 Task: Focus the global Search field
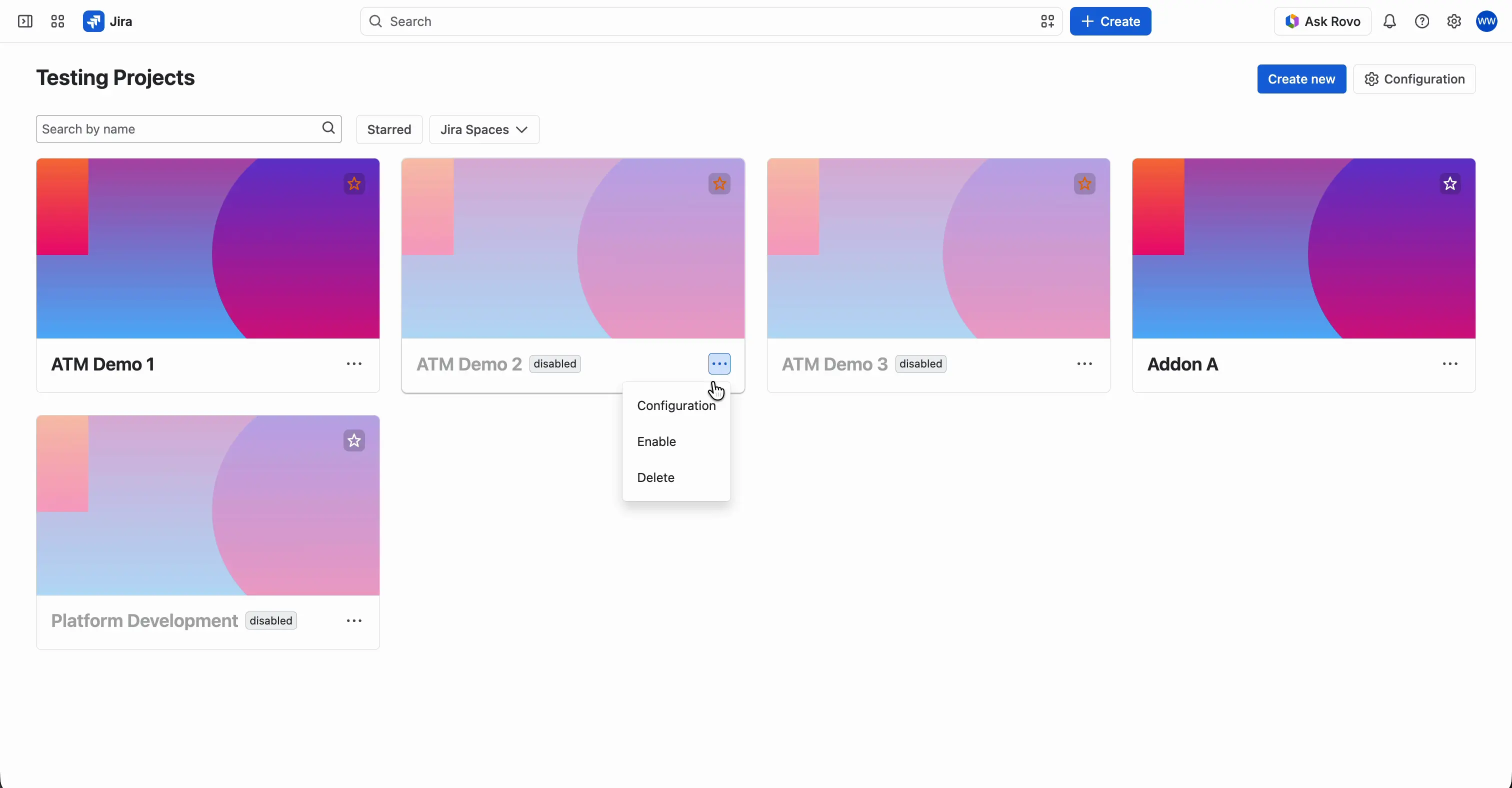coord(711,21)
